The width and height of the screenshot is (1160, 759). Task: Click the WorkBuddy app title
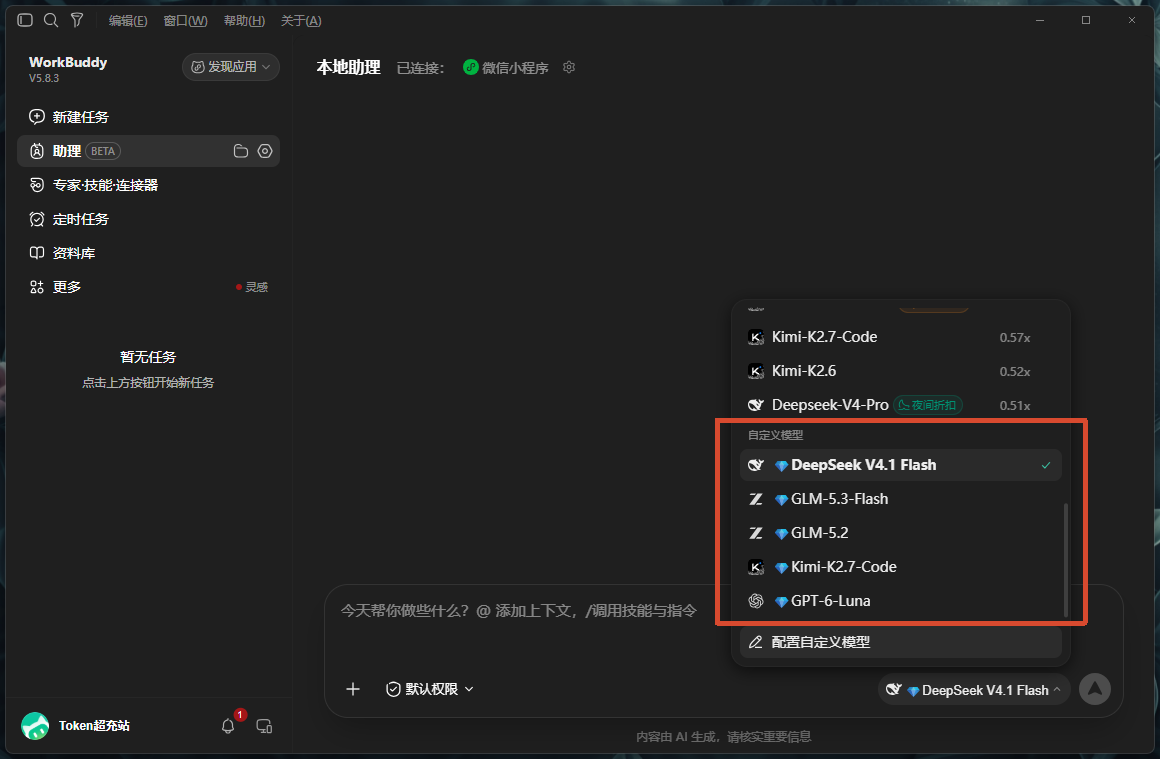pyautogui.click(x=68, y=62)
